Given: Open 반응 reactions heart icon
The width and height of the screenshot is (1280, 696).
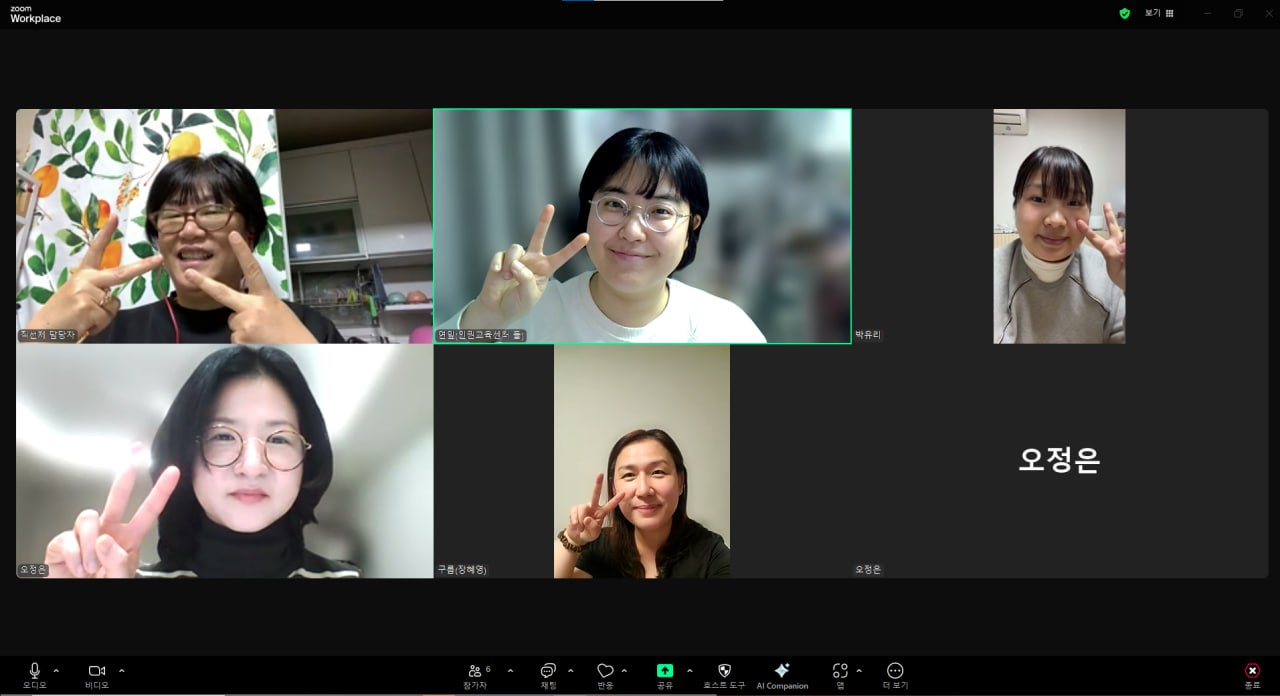Looking at the screenshot, I should pos(605,676).
